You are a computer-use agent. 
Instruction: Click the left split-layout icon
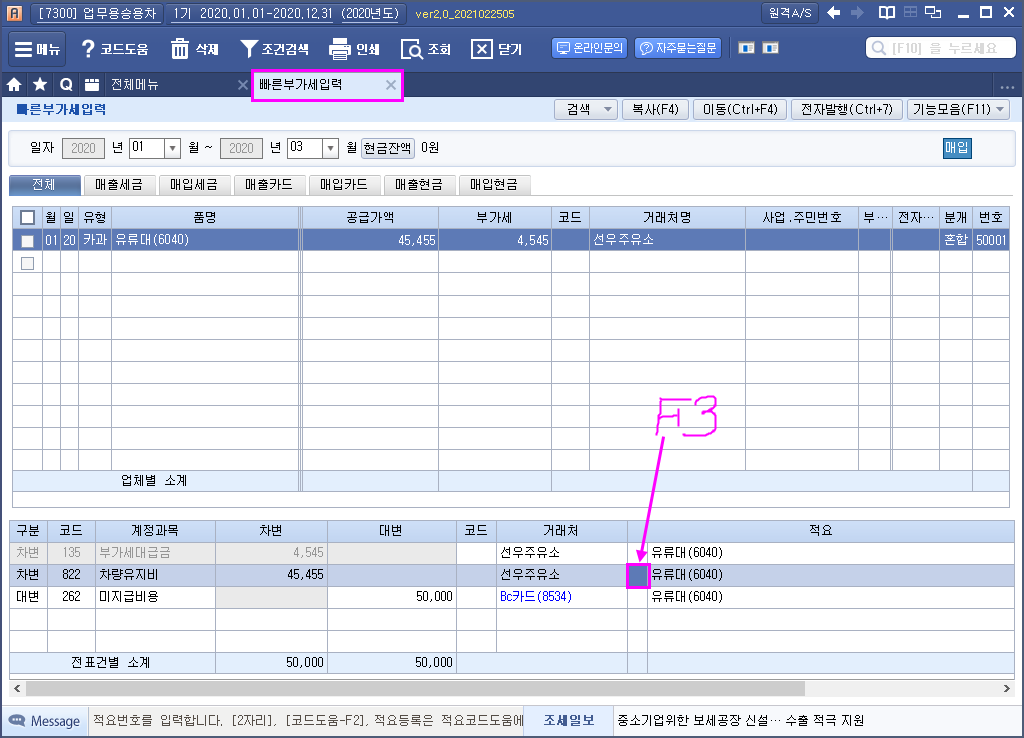[746, 48]
